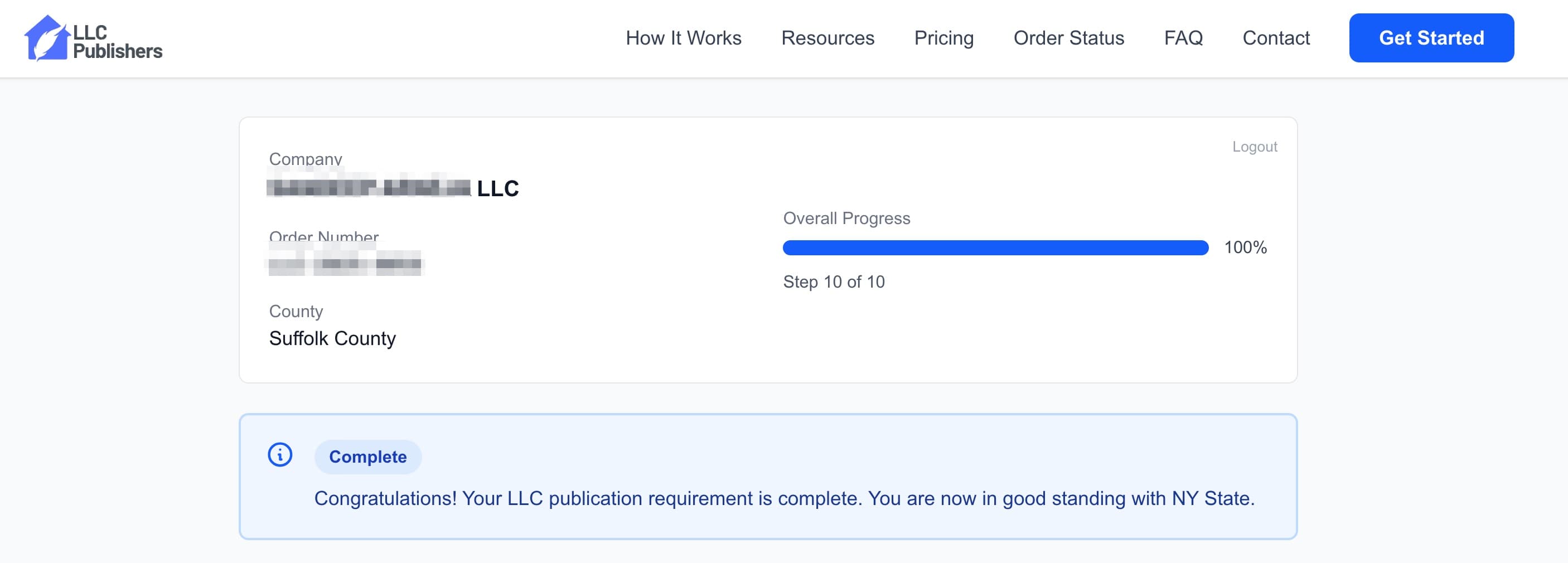Click Logout to sign out

click(x=1254, y=146)
